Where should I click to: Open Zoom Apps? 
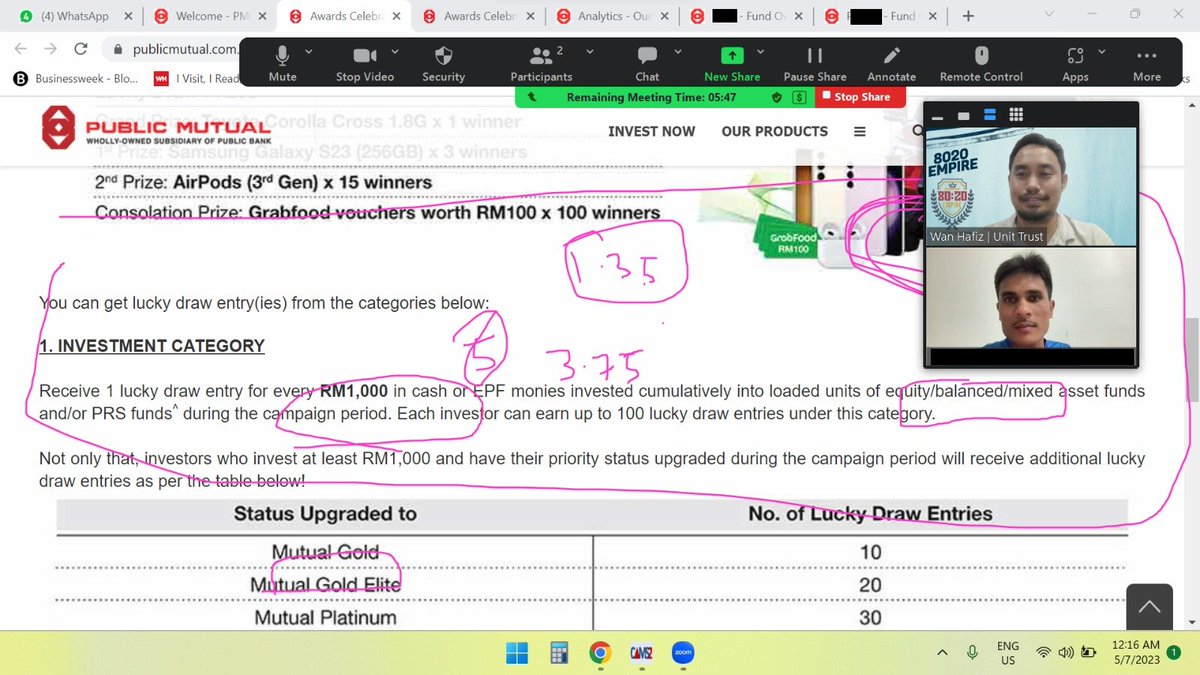coord(1075,63)
